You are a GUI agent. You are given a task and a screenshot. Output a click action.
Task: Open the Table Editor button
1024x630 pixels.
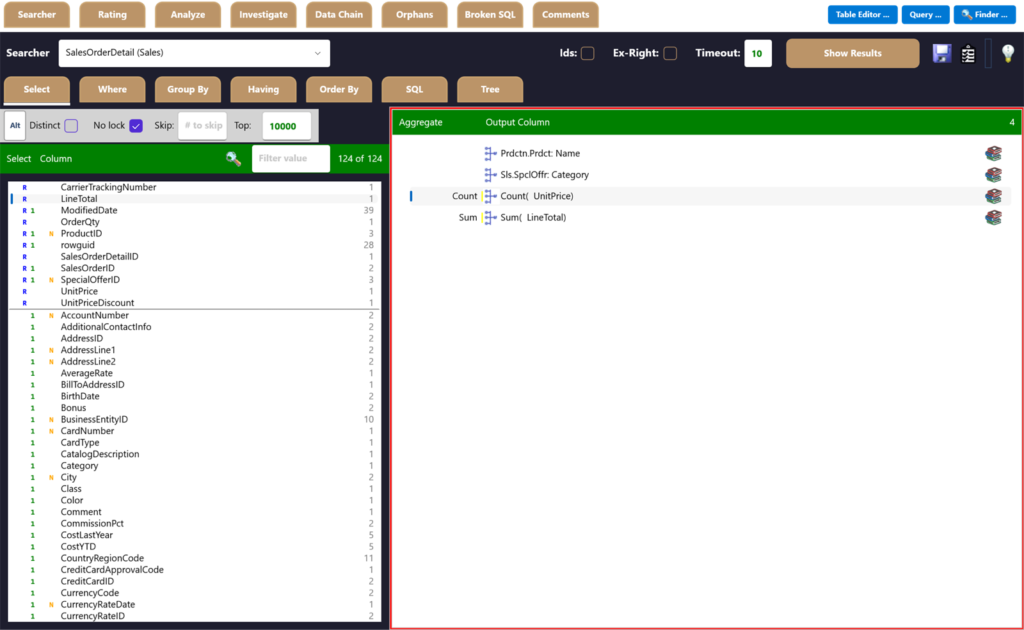point(862,14)
